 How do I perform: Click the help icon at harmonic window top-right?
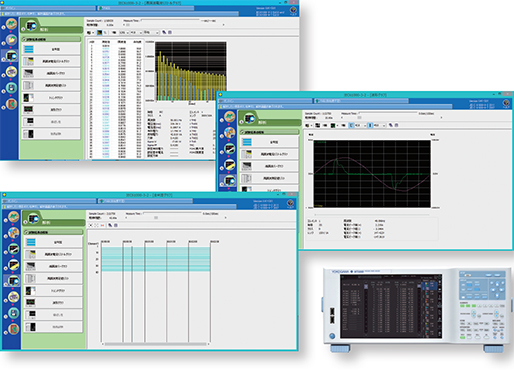coord(293,10)
